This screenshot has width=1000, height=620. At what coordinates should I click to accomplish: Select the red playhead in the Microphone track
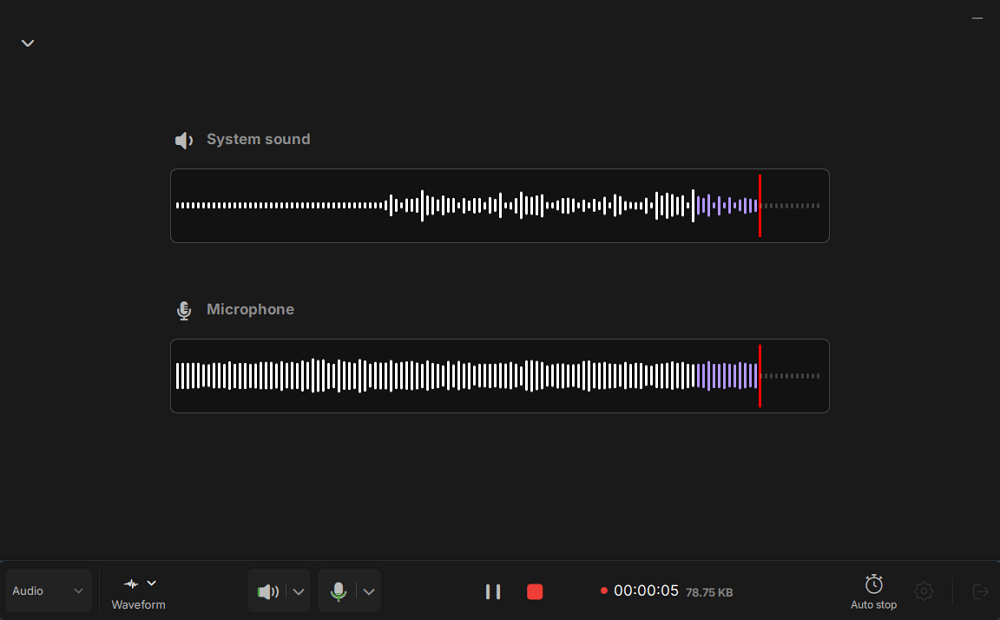[x=760, y=376]
